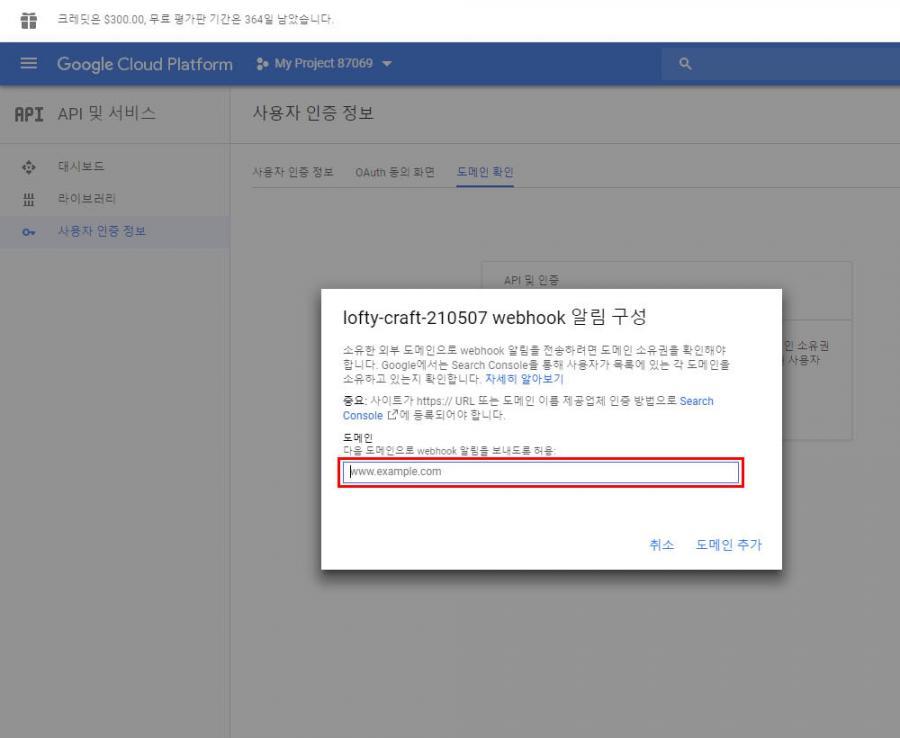Focus the www.example.com domain field
This screenshot has width=900, height=738.
pyautogui.click(x=540, y=472)
